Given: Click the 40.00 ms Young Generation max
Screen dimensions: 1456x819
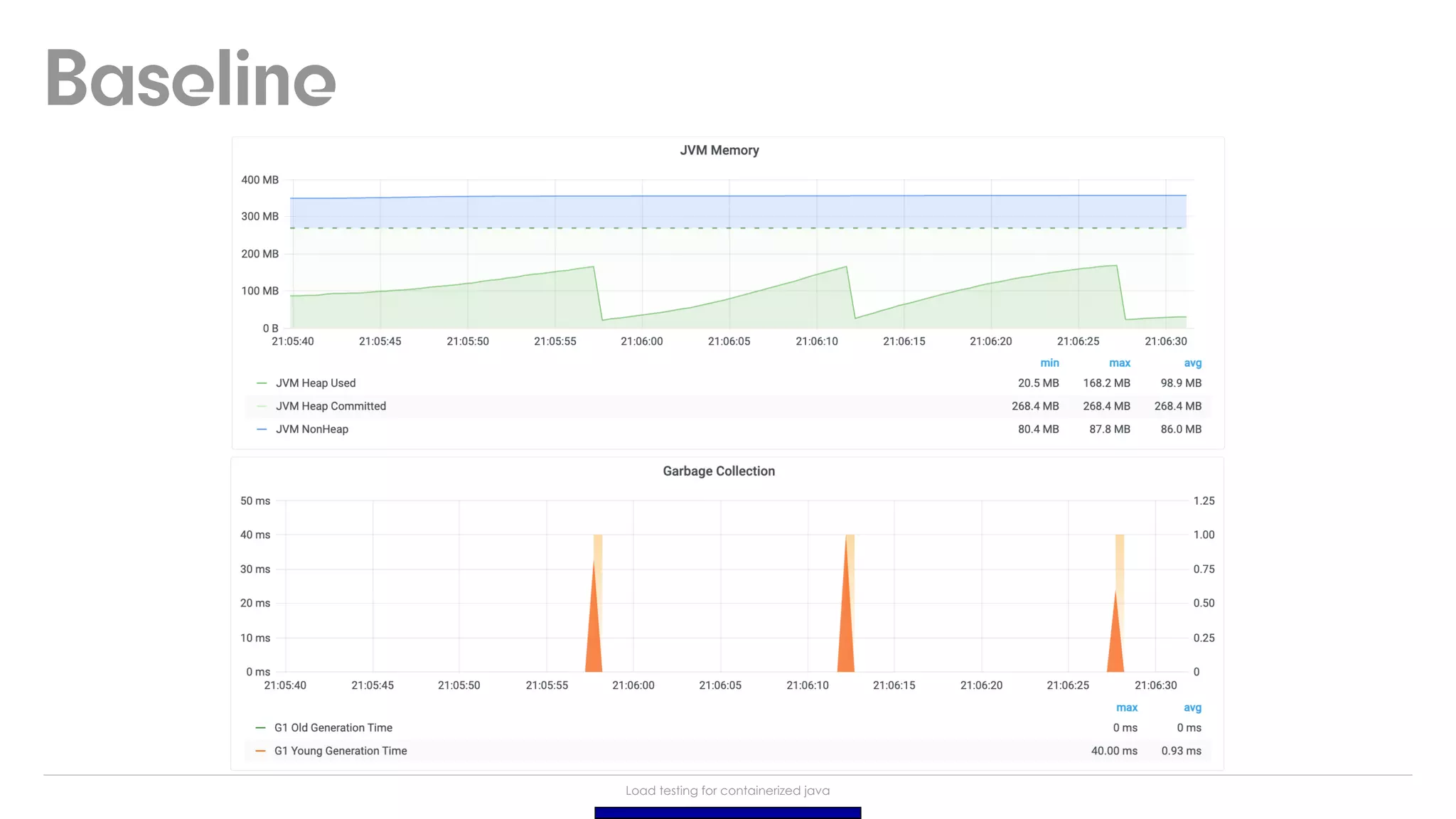Looking at the screenshot, I should click(x=1114, y=751).
